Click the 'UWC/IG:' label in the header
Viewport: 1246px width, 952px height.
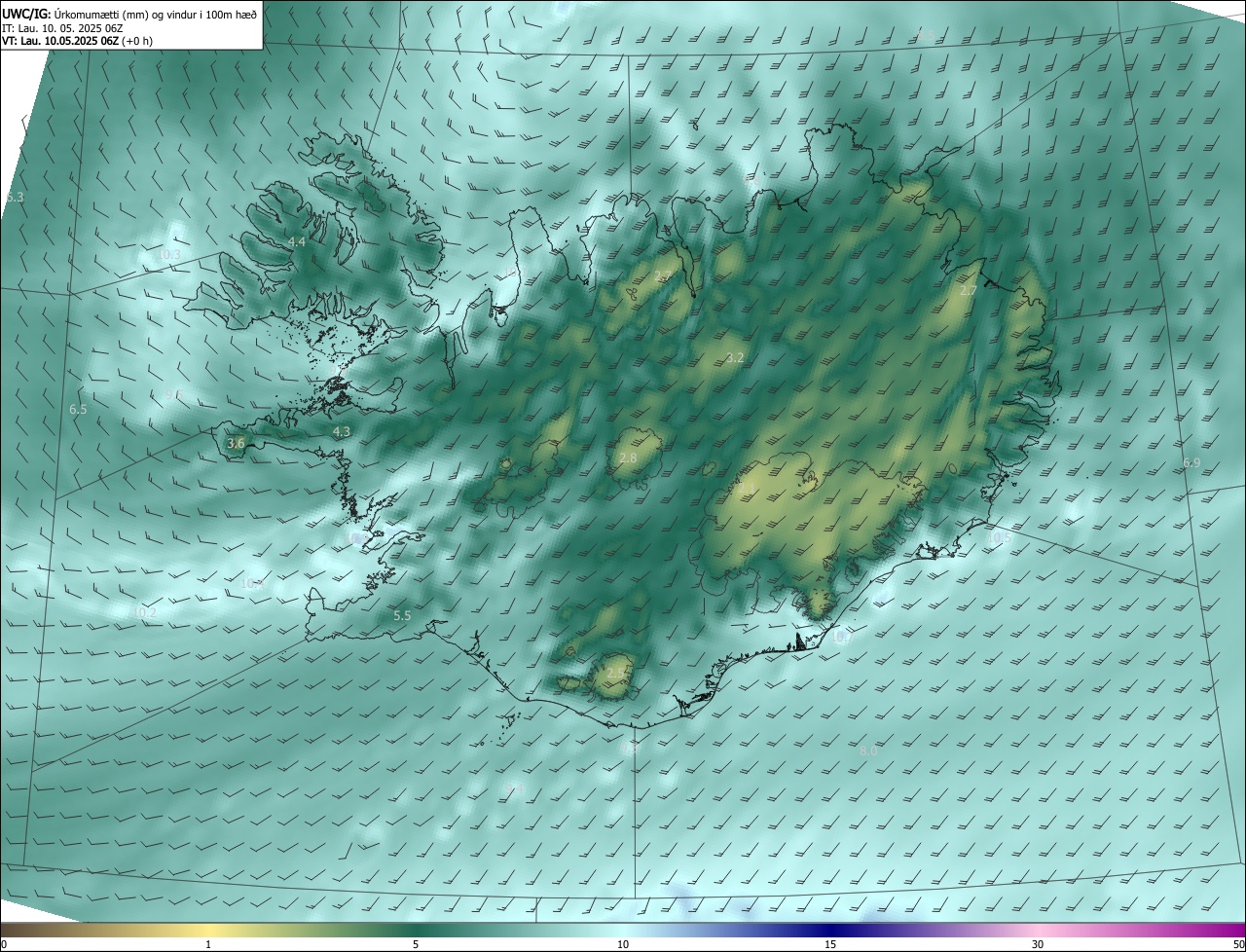[26, 13]
